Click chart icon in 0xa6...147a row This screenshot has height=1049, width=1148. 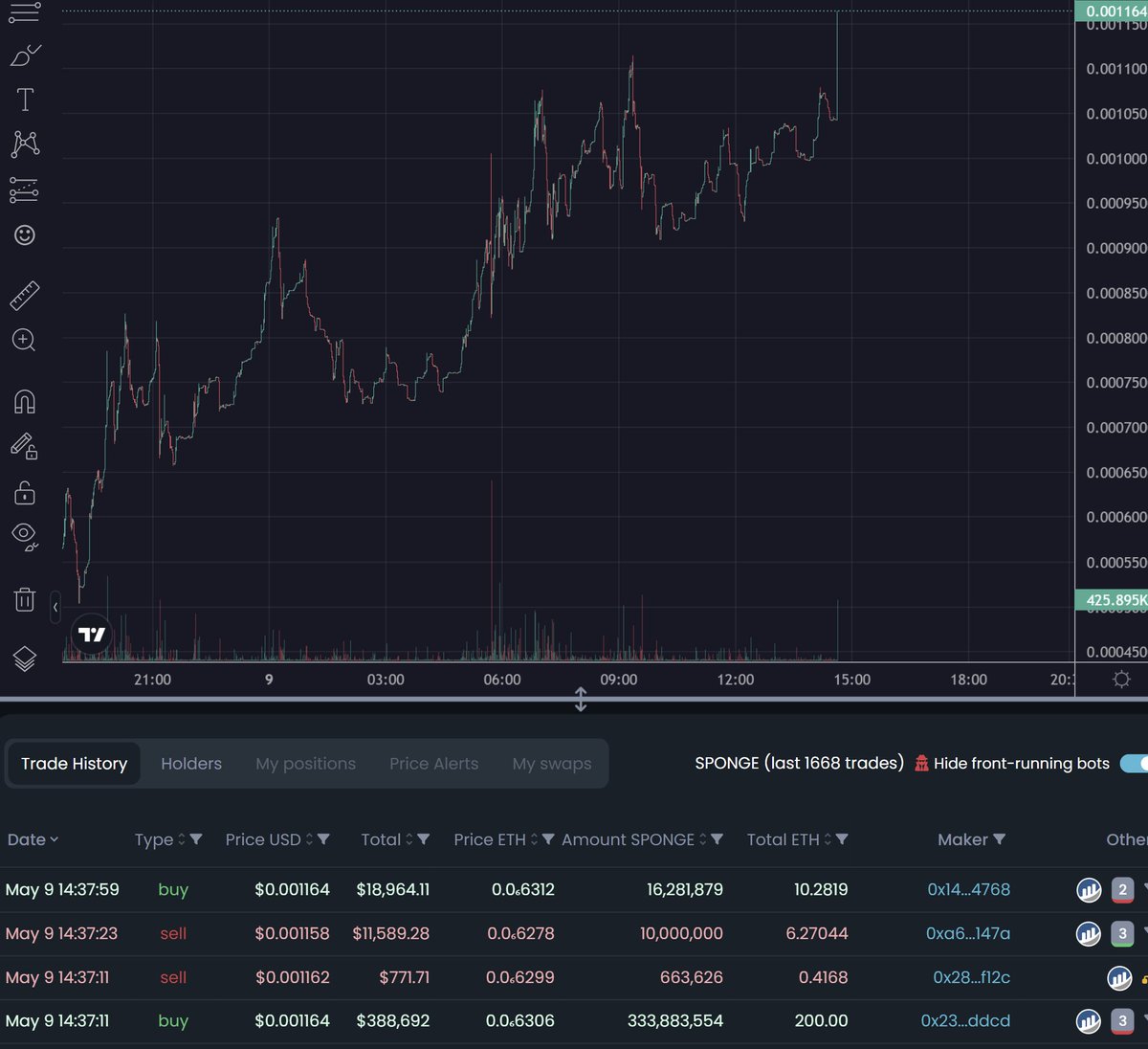(x=1089, y=933)
